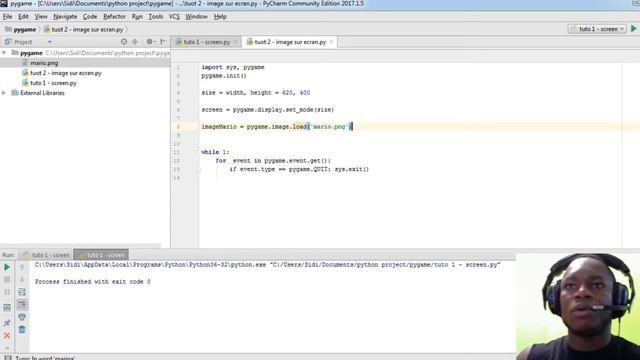This screenshot has width=640, height=360.
Task: Open the Tools menu
Action: click(156, 17)
